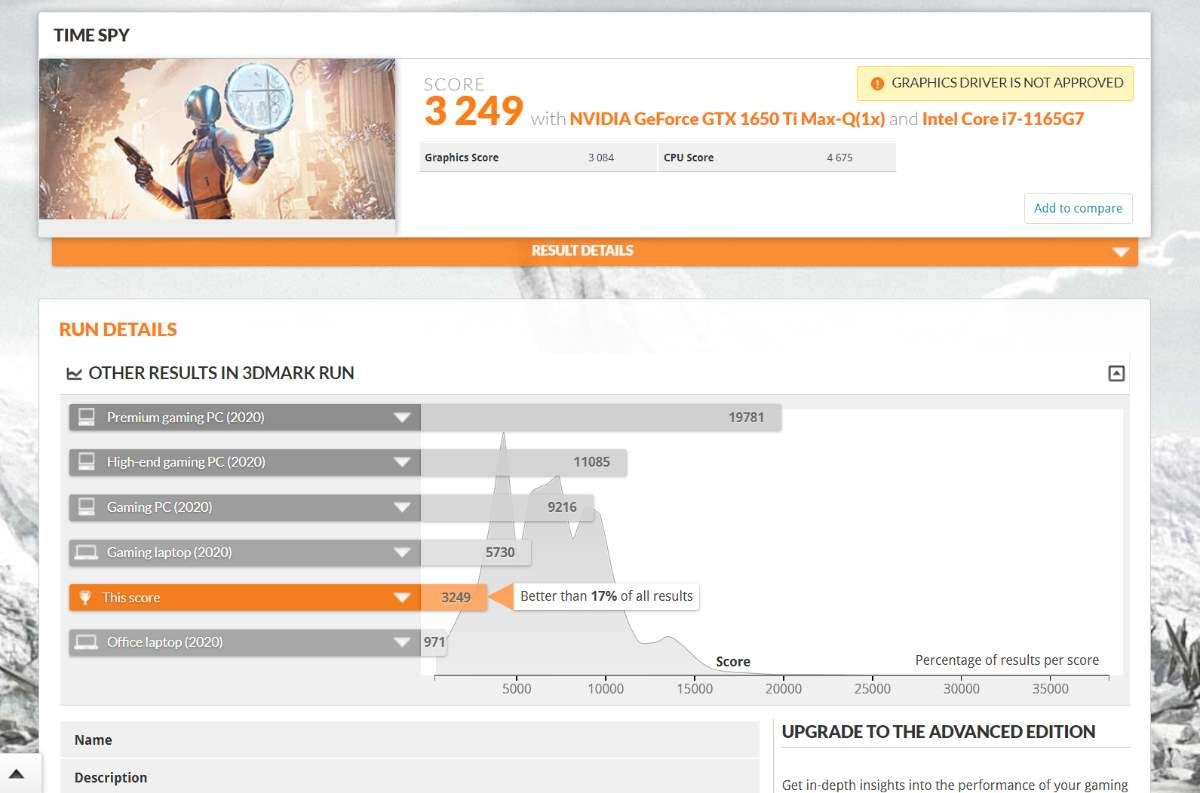Click the Time Spy benchmark thumbnail image
Image resolution: width=1200 pixels, height=793 pixels.
pyautogui.click(x=217, y=139)
